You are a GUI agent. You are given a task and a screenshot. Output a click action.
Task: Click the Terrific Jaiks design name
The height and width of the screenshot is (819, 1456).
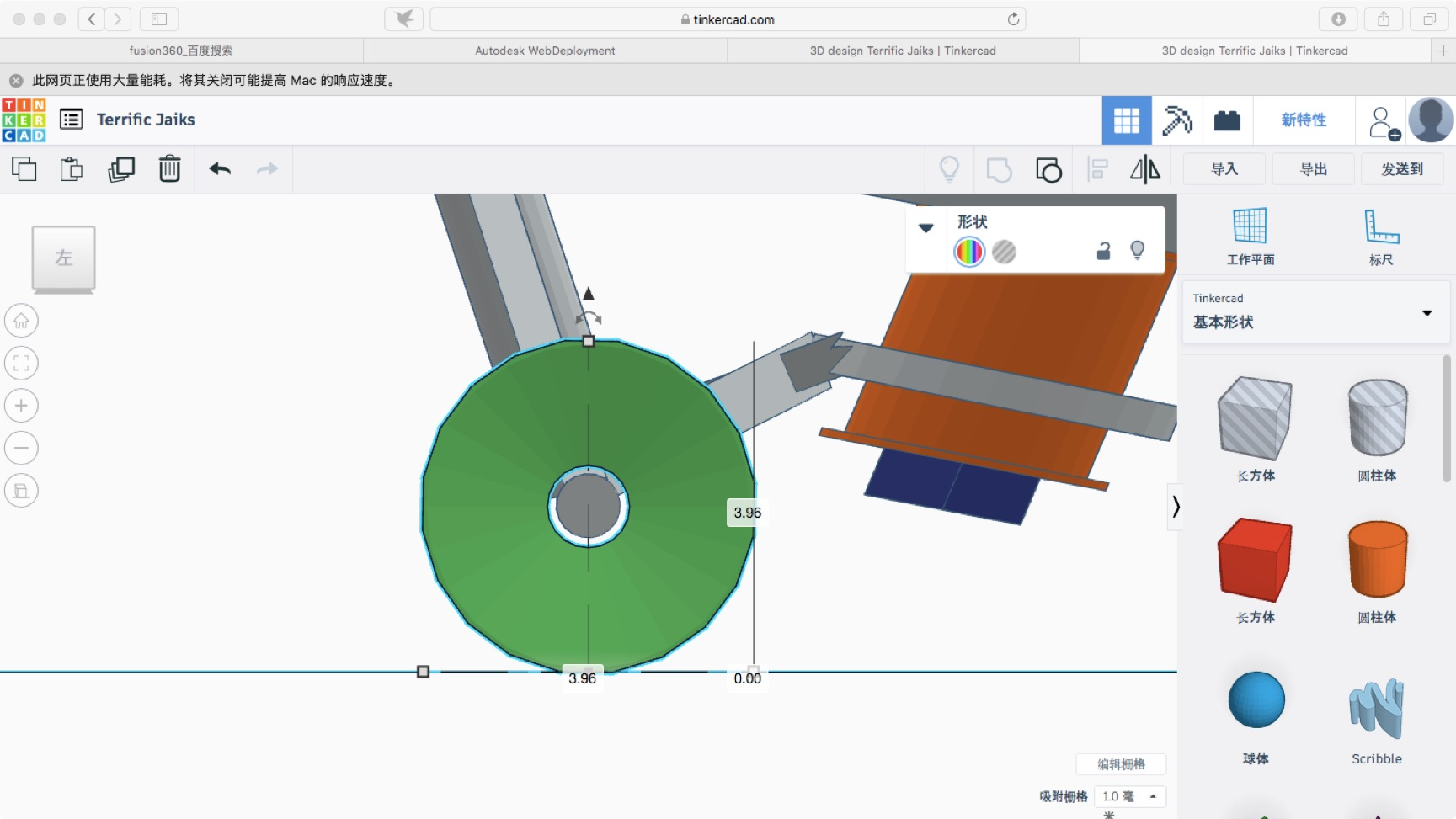(x=146, y=120)
